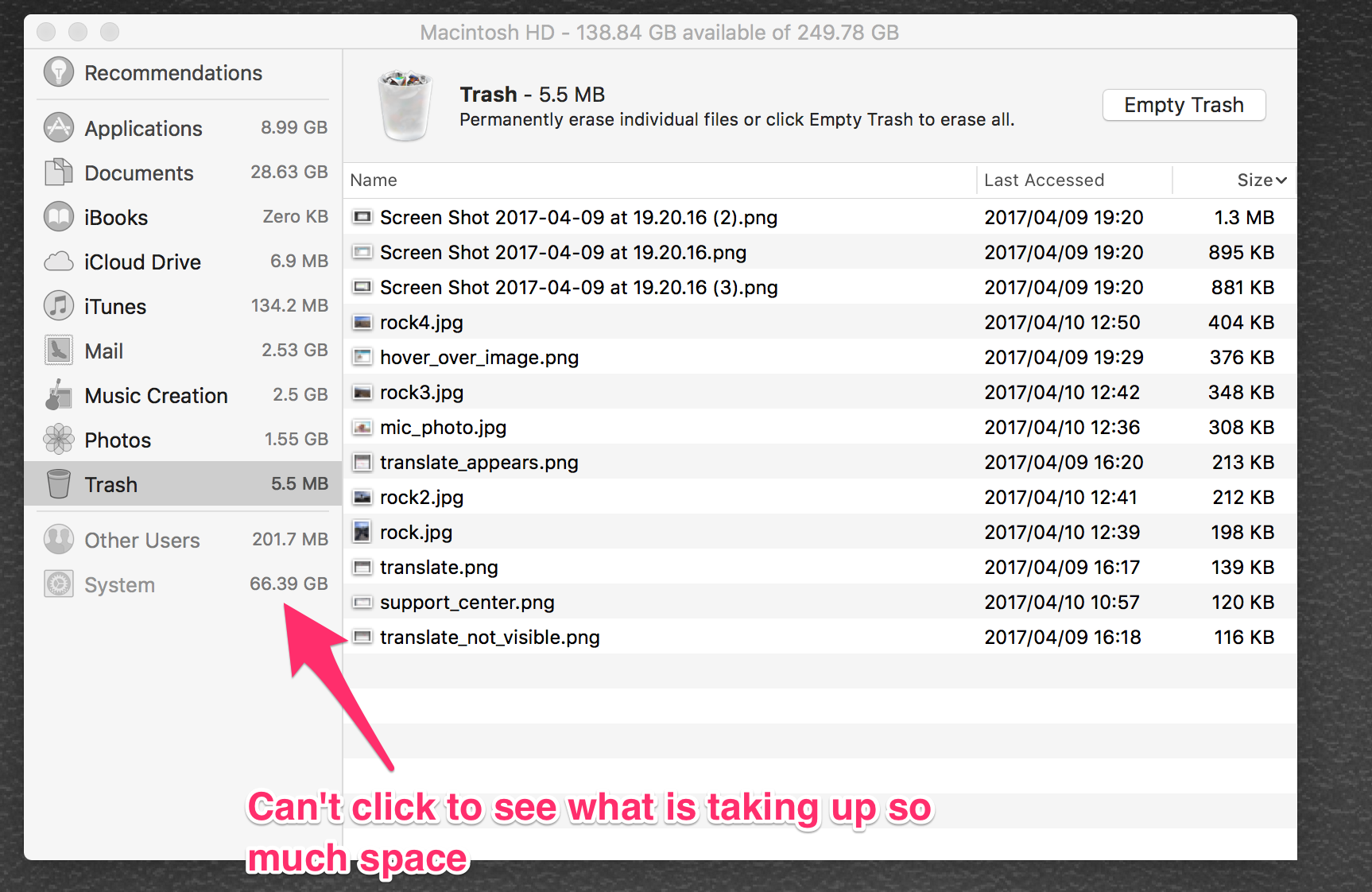This screenshot has height=892, width=1372.
Task: Click the Mail stamp icon
Action: [x=59, y=350]
